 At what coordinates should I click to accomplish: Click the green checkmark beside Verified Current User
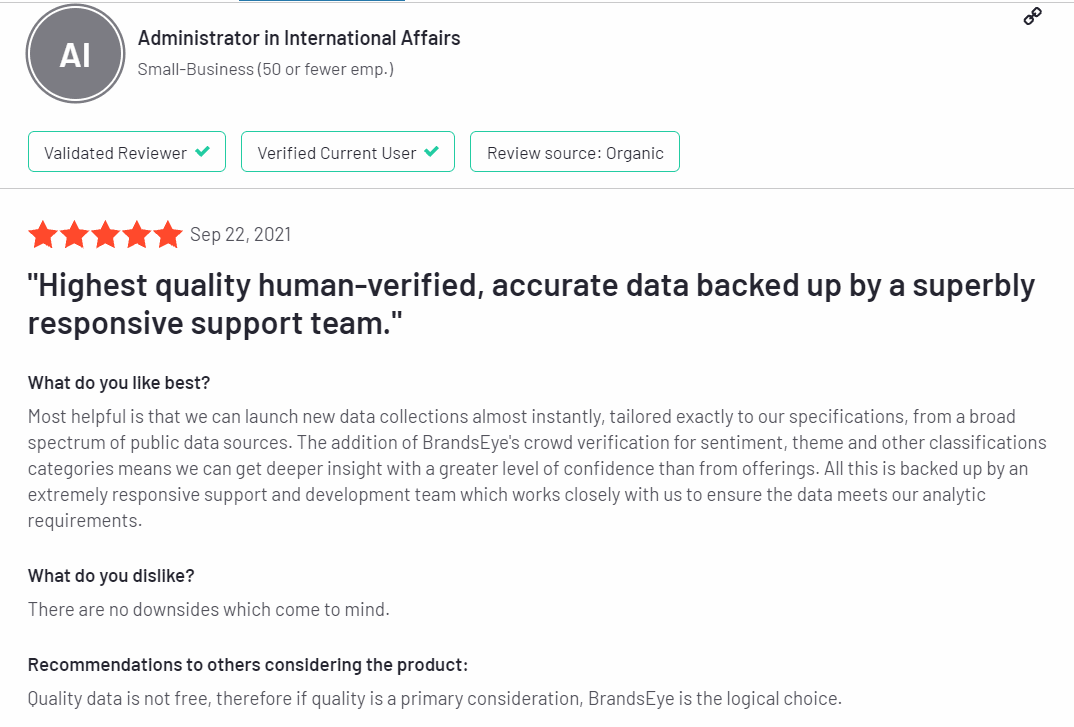(432, 151)
